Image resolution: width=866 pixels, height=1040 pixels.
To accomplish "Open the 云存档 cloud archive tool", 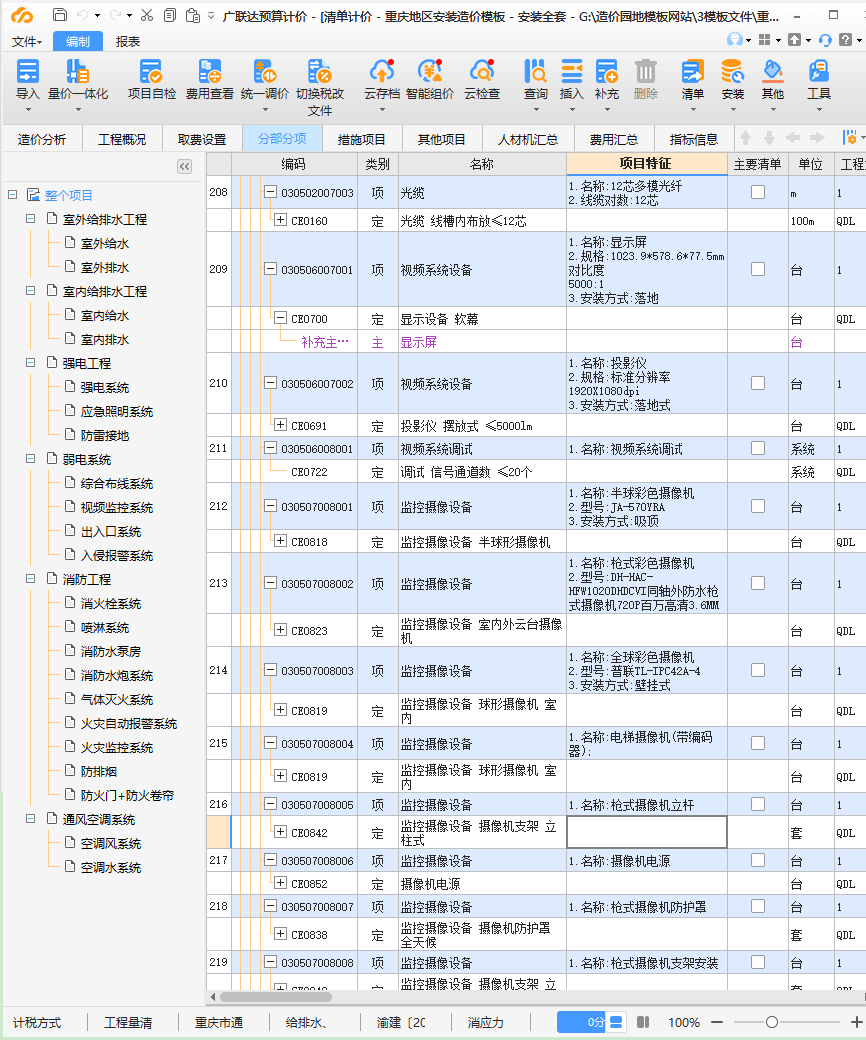I will 381,72.
